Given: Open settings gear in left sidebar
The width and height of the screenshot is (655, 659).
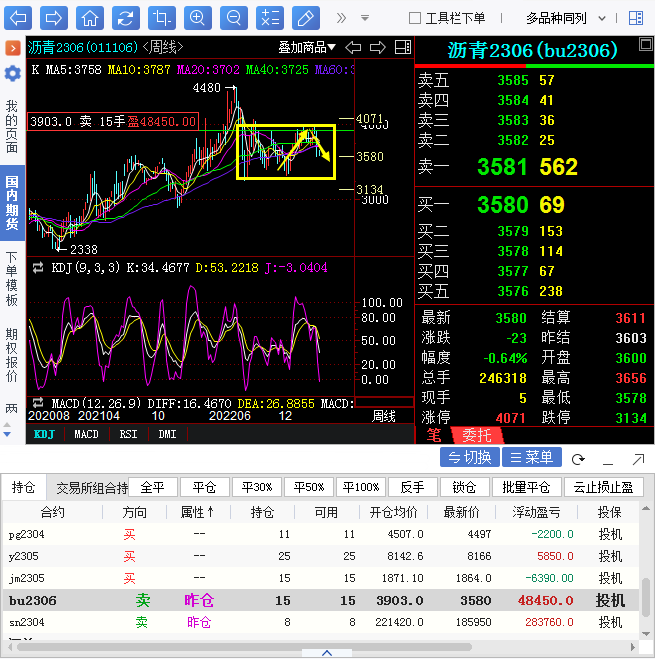Looking at the screenshot, I should (12, 74).
